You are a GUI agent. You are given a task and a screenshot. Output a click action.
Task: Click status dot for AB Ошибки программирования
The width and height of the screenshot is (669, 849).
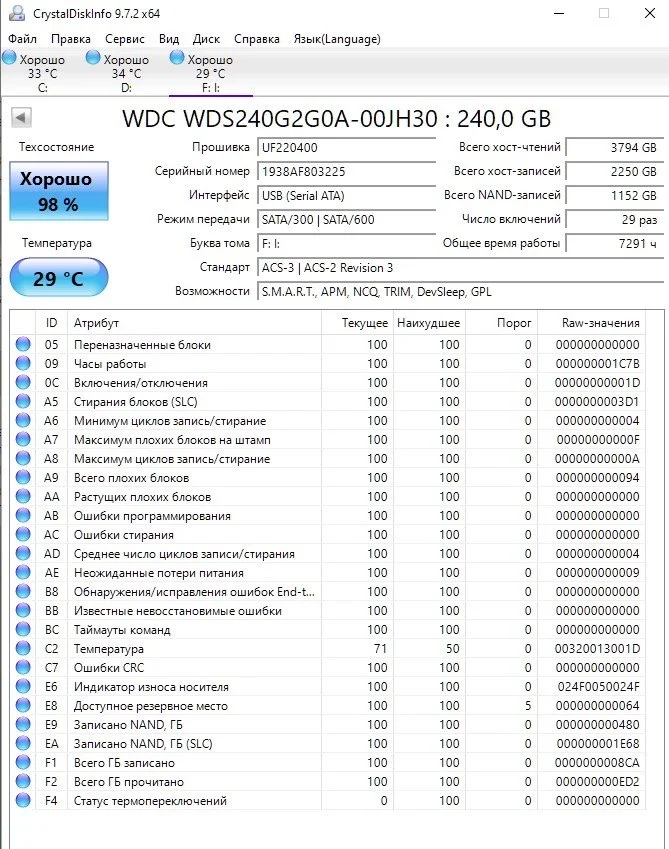pyautogui.click(x=23, y=515)
